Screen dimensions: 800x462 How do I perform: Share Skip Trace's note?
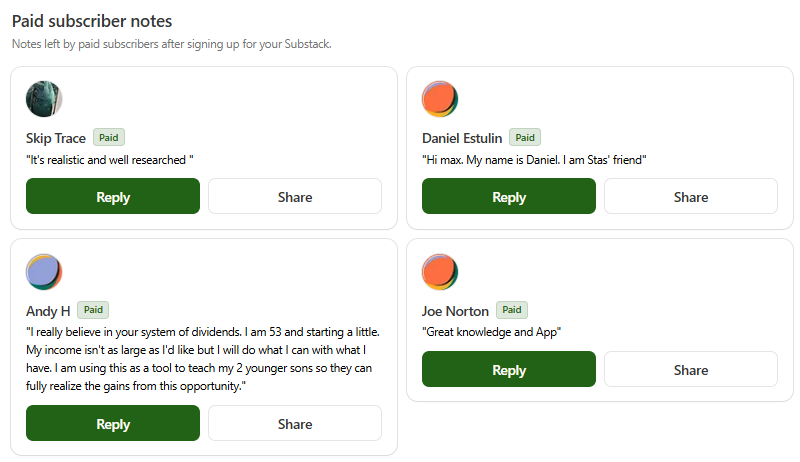click(295, 197)
